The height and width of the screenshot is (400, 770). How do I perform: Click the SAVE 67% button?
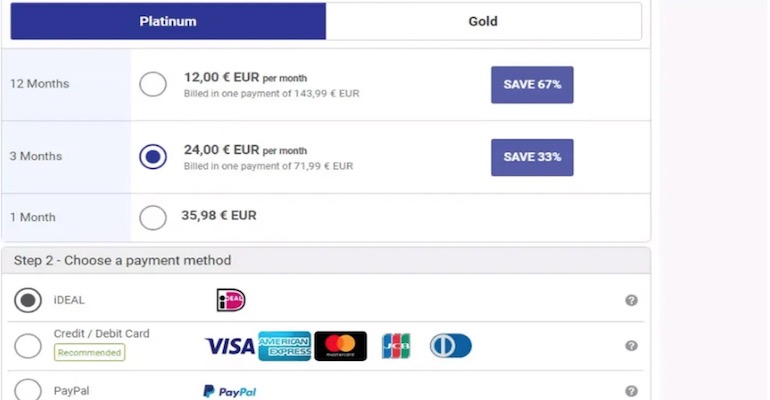532,85
